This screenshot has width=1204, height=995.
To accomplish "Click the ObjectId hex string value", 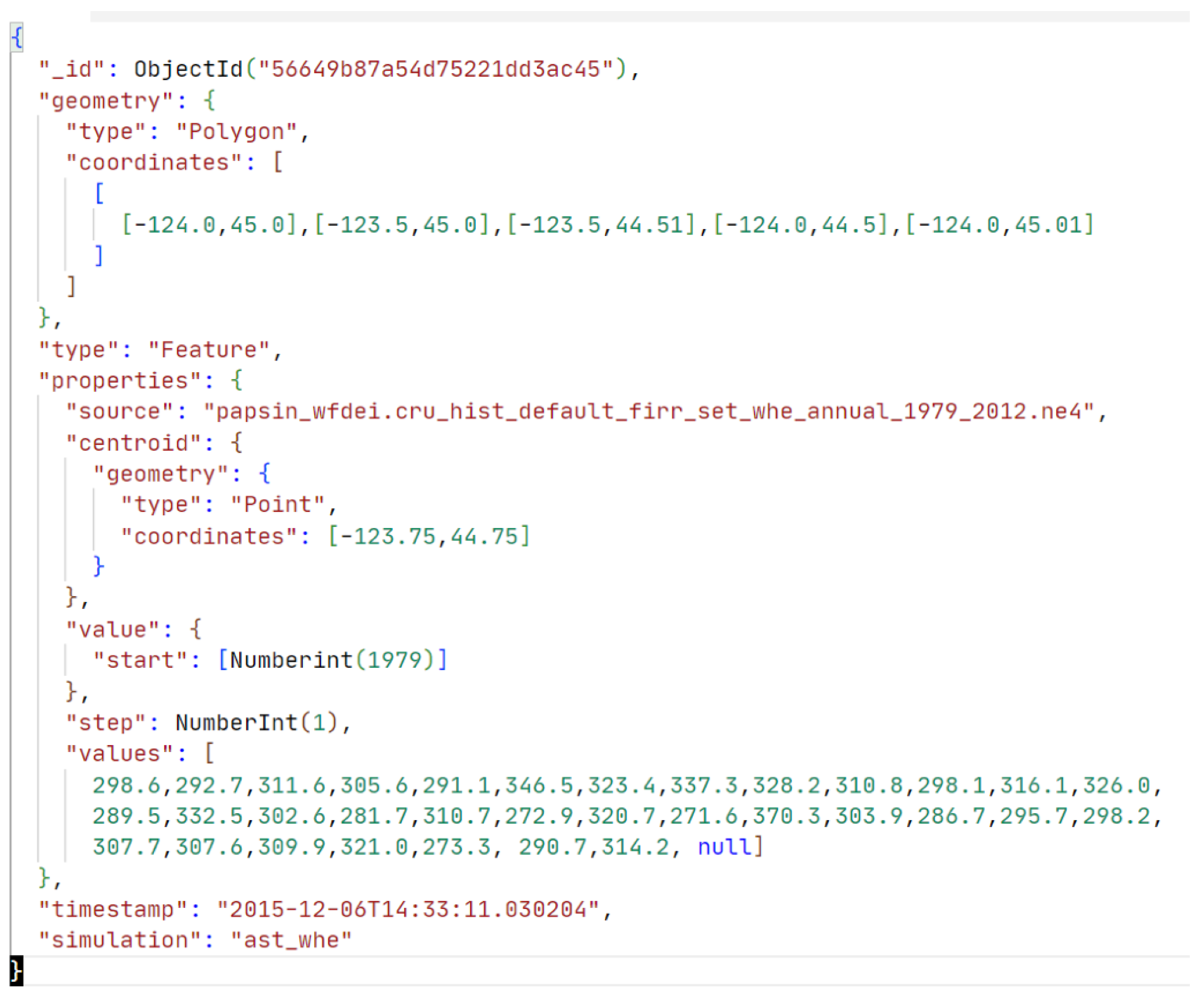I will tap(435, 69).
